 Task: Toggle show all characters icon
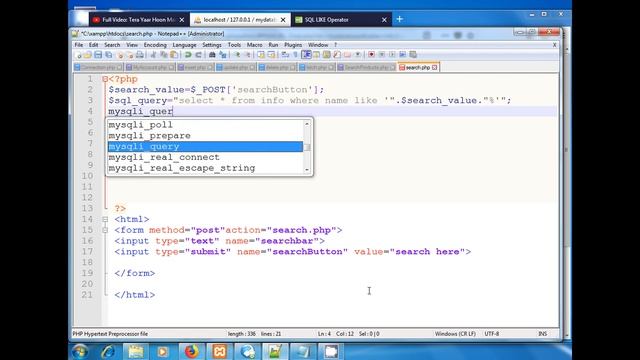click(x=296, y=54)
